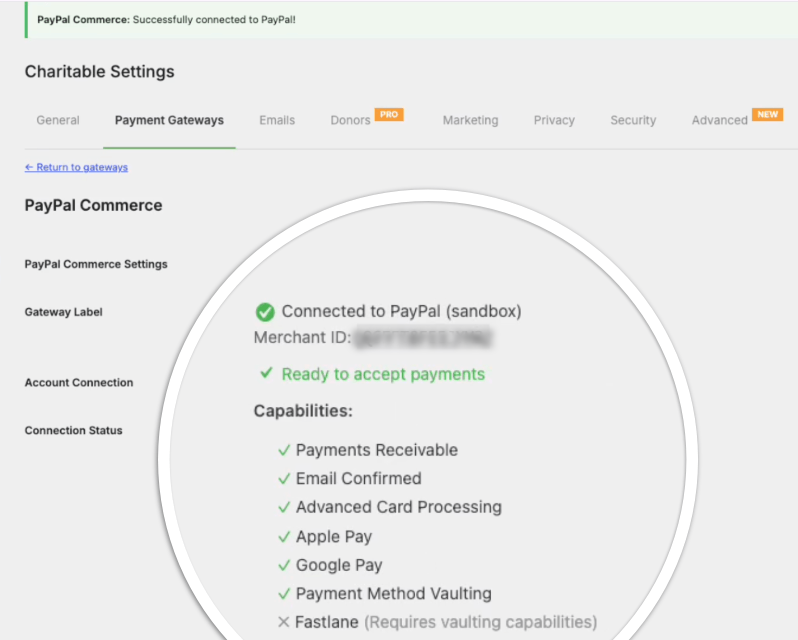Click the 'Apple Pay' capability text
The width and height of the screenshot is (798, 640).
tap(334, 537)
